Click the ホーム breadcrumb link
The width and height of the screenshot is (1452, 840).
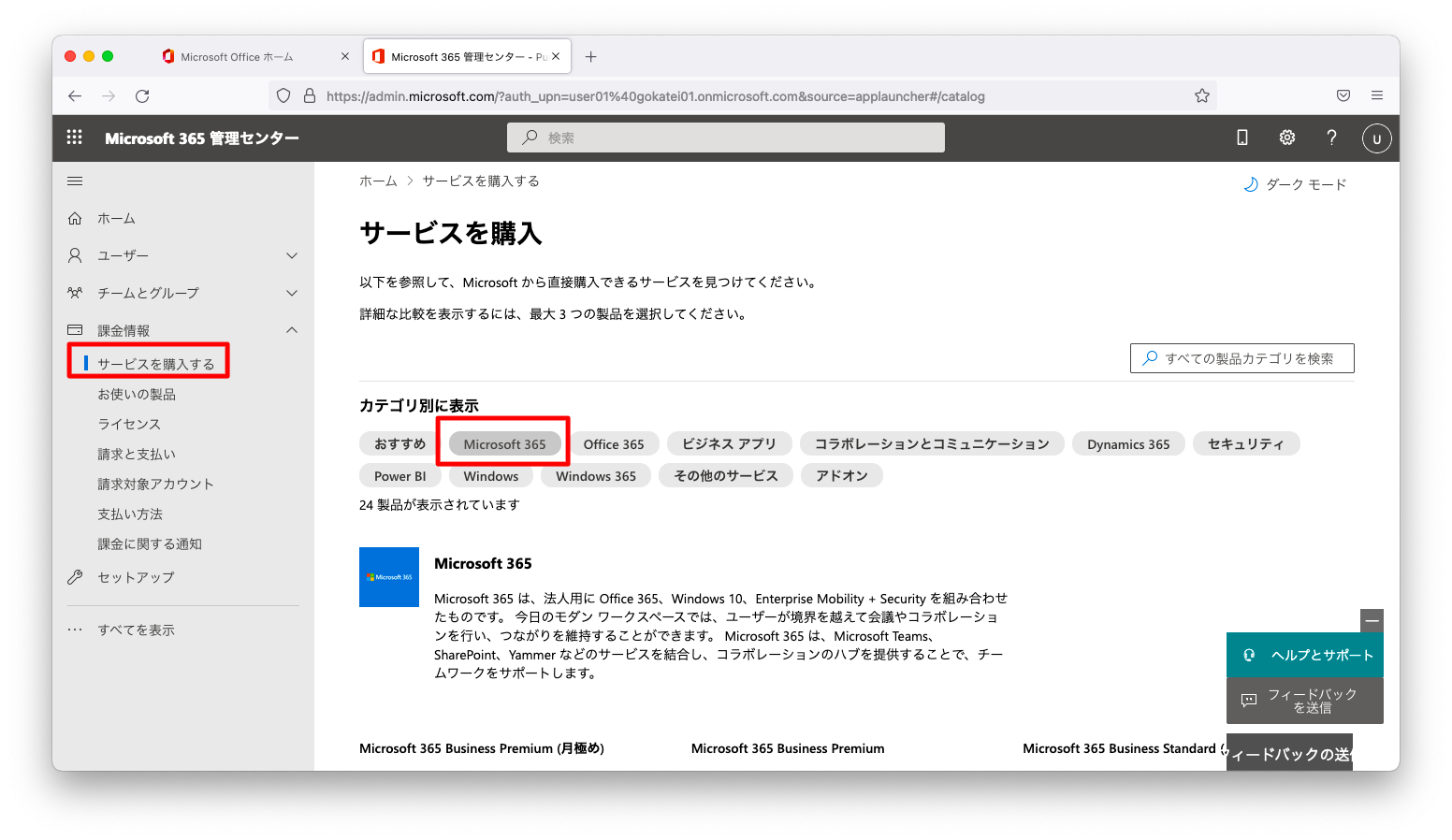(378, 181)
